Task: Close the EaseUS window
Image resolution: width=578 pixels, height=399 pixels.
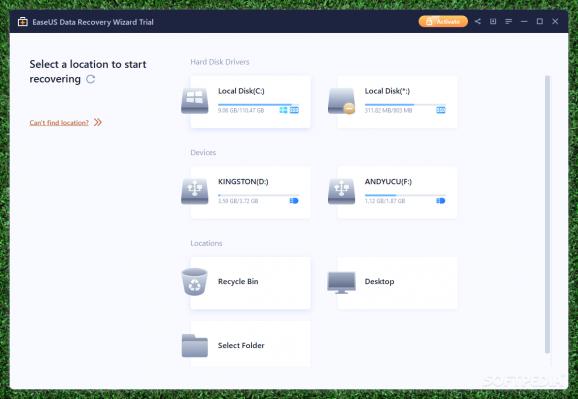Action: [x=555, y=21]
